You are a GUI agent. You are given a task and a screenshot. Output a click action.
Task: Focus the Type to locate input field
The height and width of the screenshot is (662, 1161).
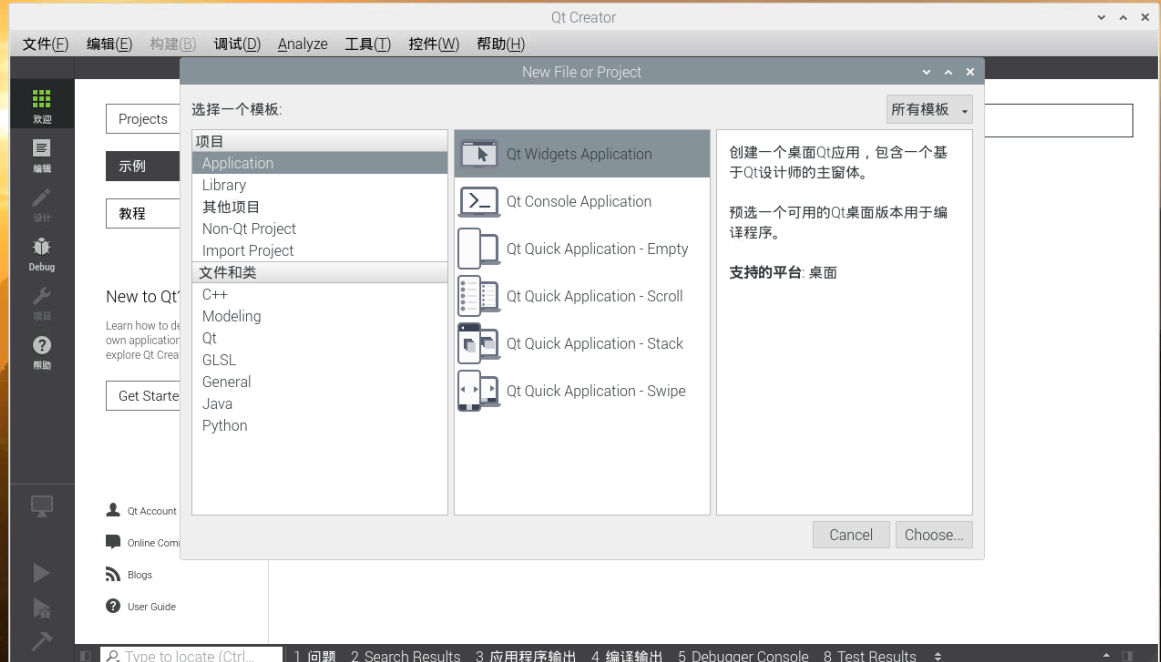192,655
